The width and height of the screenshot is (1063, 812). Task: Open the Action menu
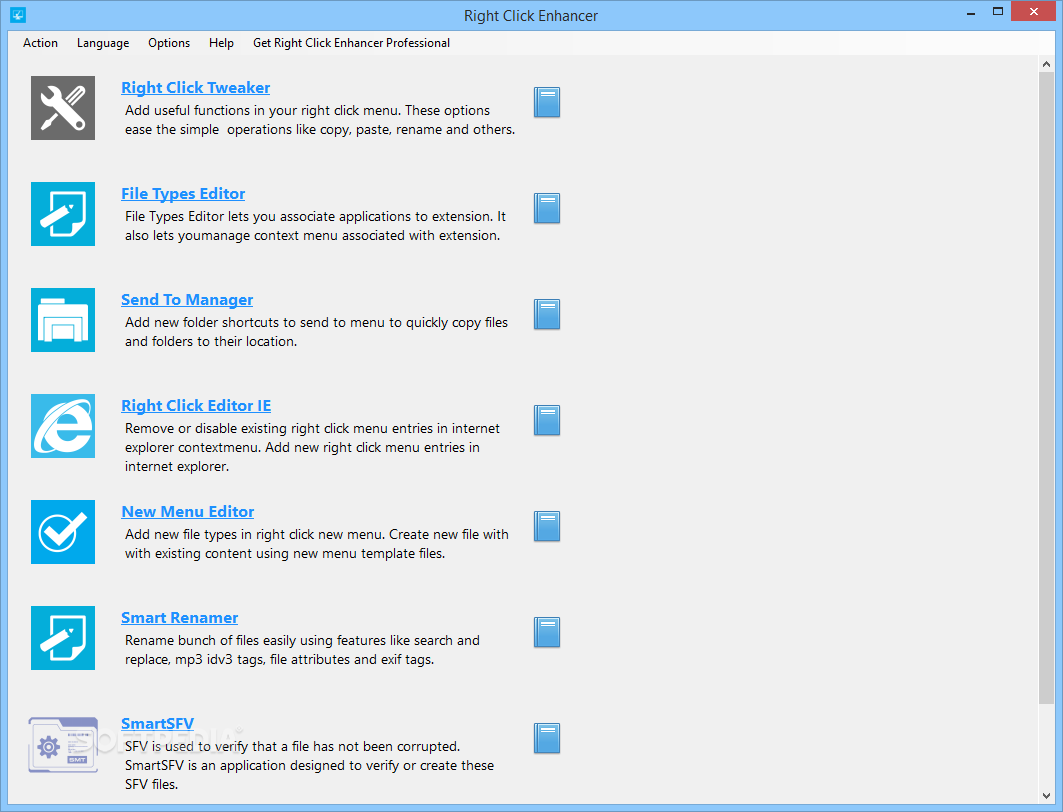pos(40,43)
